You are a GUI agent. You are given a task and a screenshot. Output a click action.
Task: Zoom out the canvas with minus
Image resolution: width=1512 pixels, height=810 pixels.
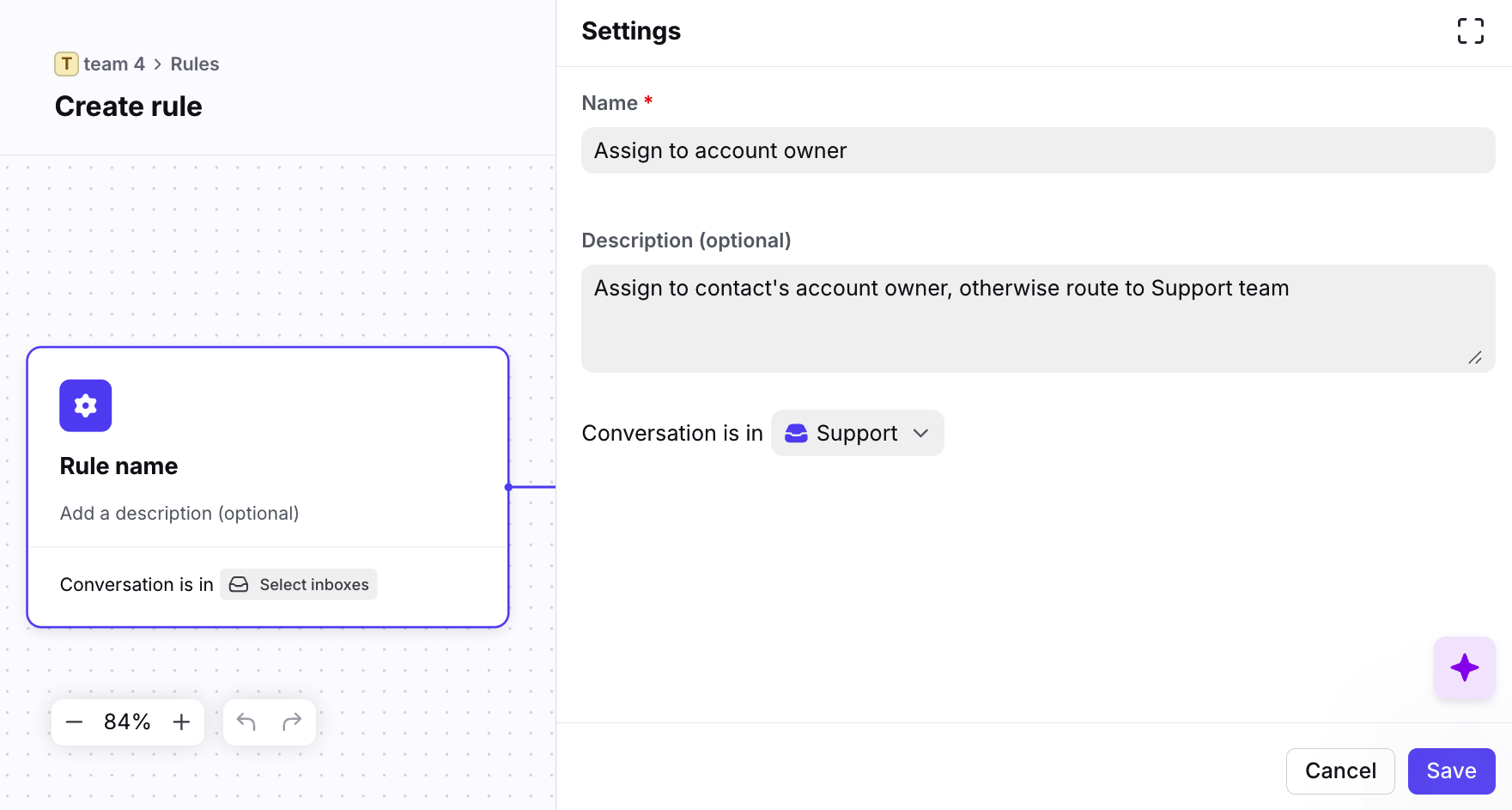[x=75, y=722]
